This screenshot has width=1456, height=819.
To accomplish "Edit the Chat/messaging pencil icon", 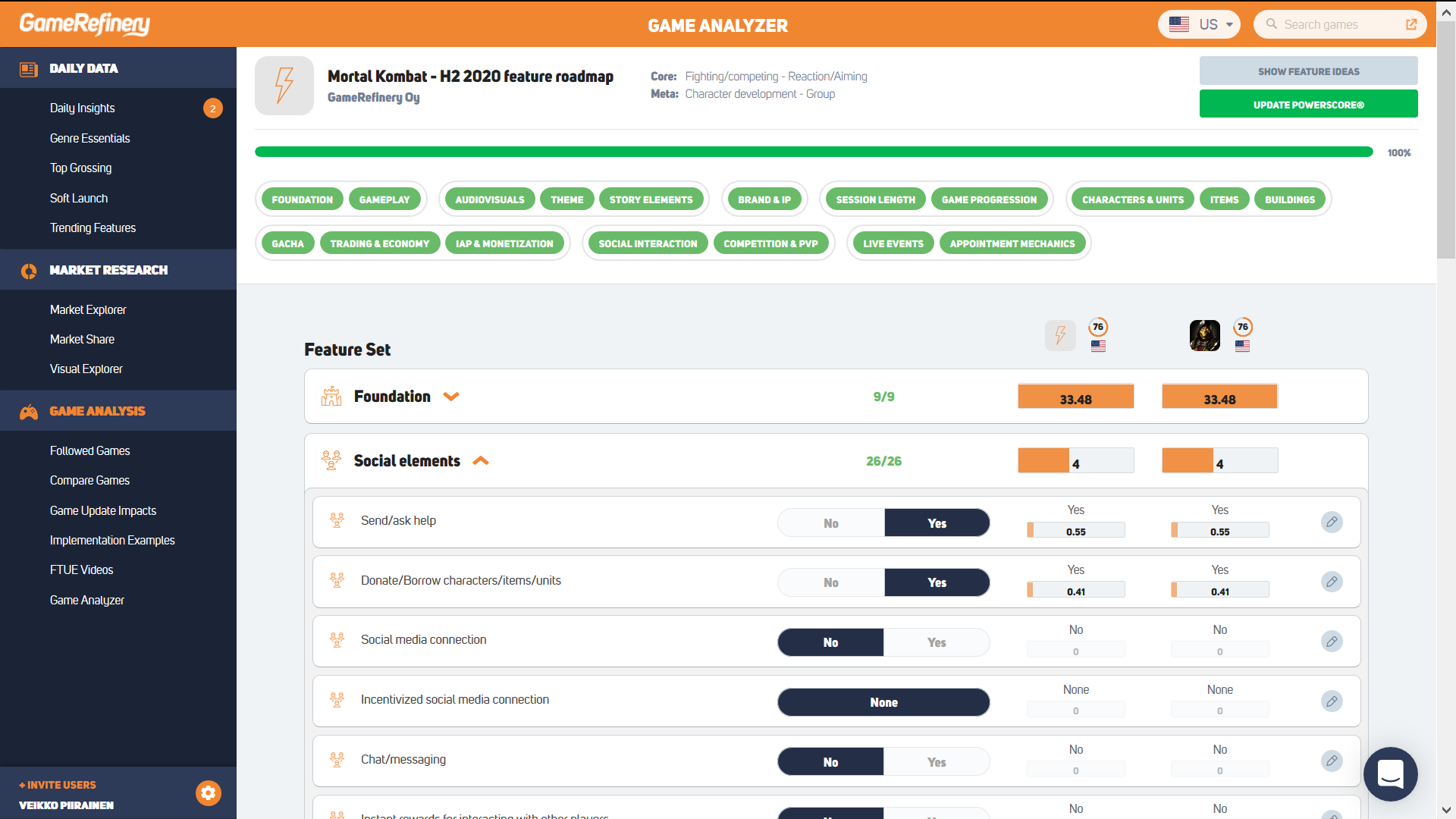I will [x=1332, y=761].
